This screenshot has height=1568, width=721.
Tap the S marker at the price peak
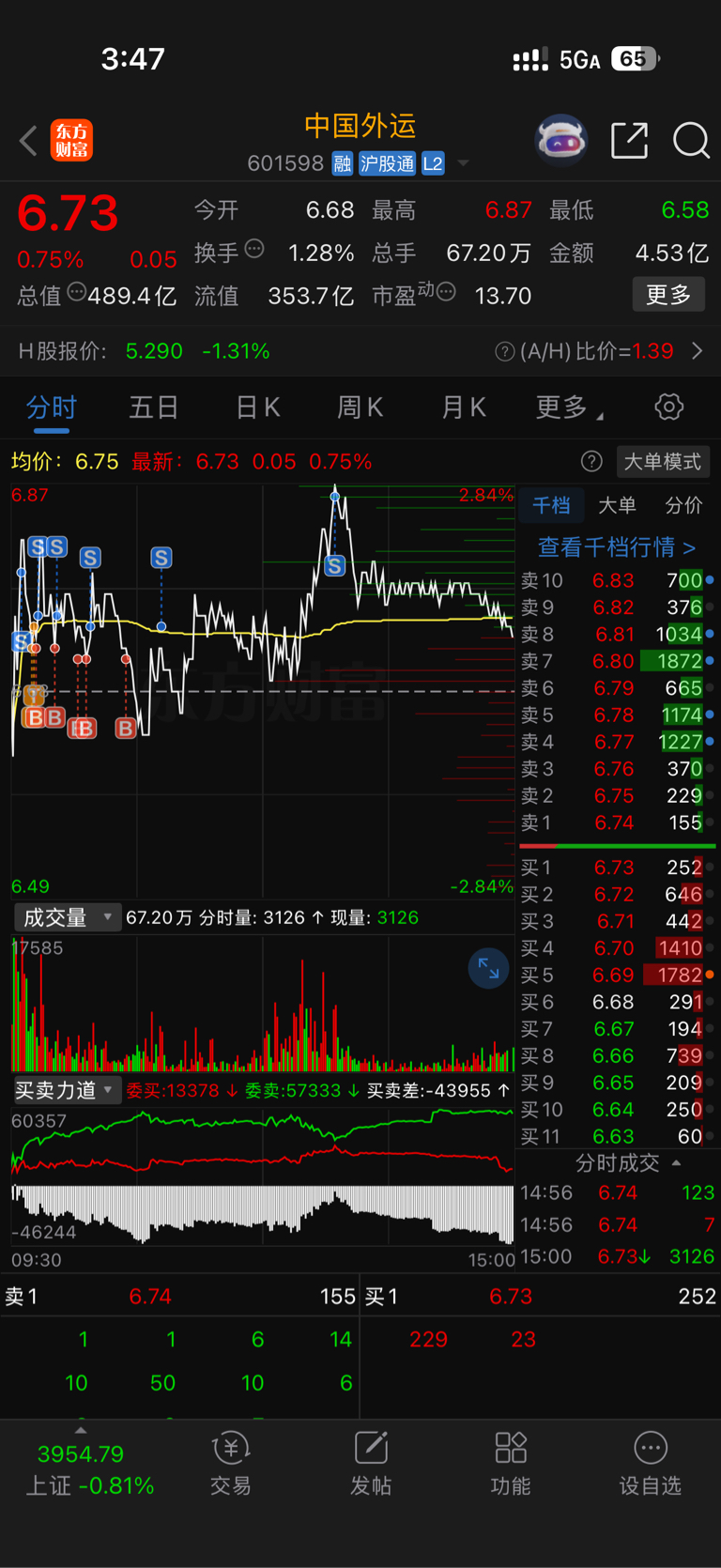(335, 565)
